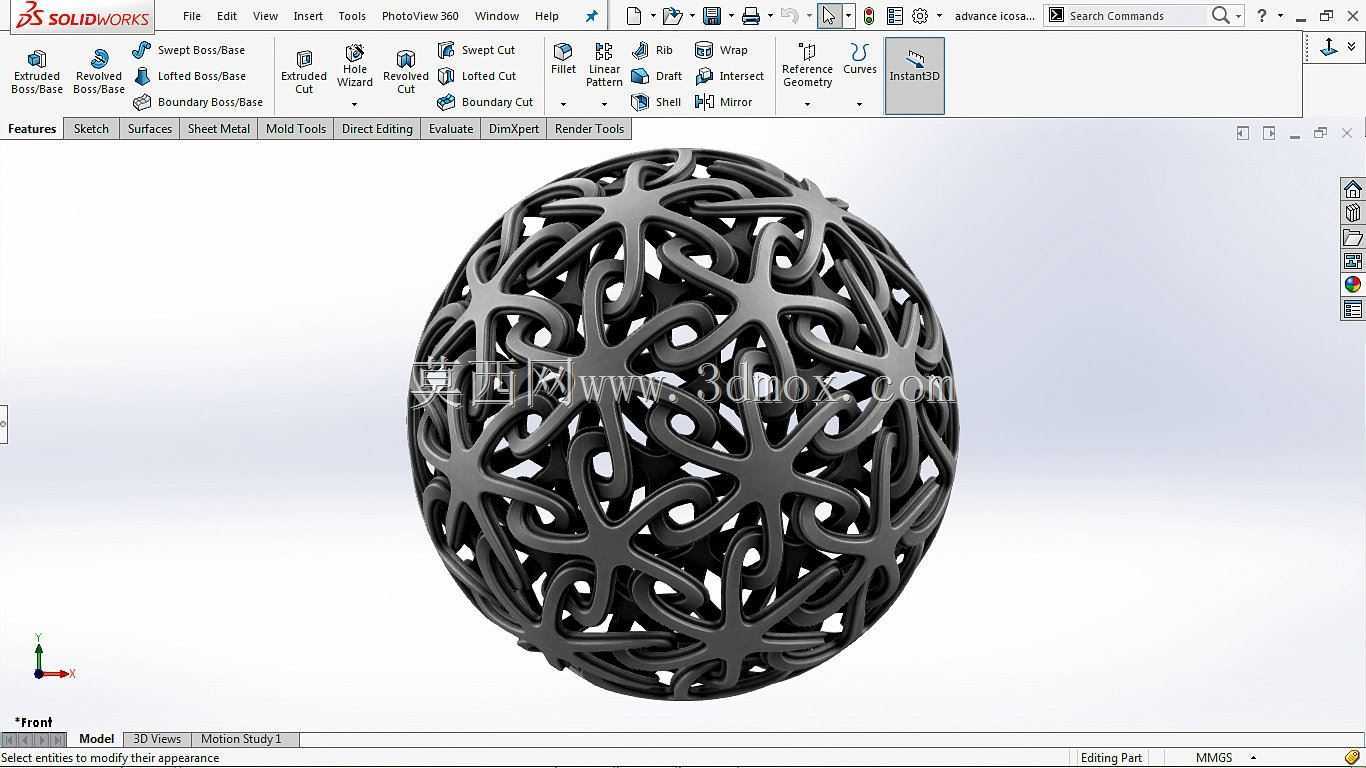Open Design Library in task pane

point(1353,213)
